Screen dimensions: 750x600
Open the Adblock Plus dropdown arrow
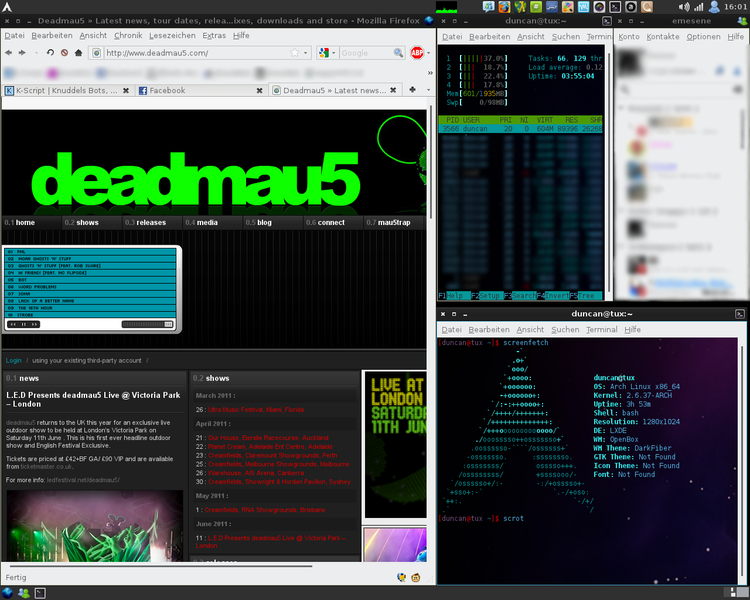click(429, 53)
